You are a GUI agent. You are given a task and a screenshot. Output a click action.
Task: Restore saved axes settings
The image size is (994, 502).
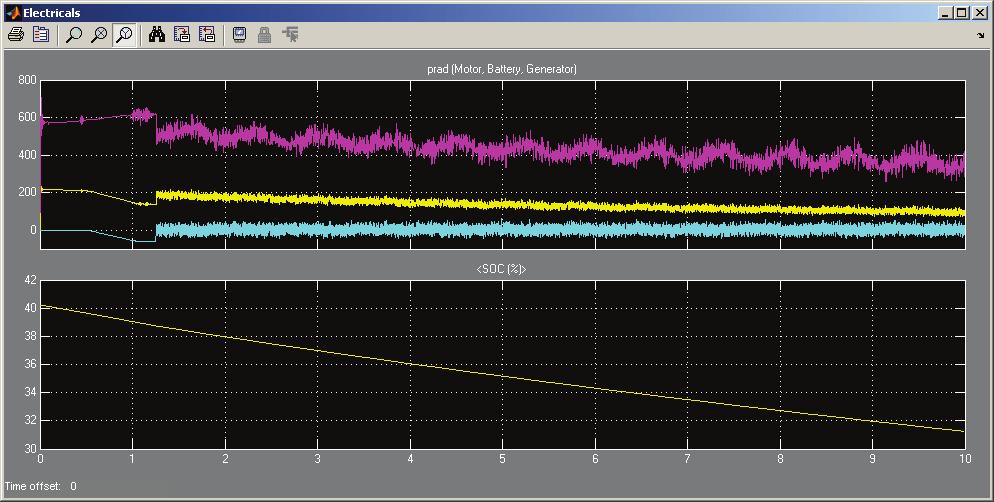(207, 35)
